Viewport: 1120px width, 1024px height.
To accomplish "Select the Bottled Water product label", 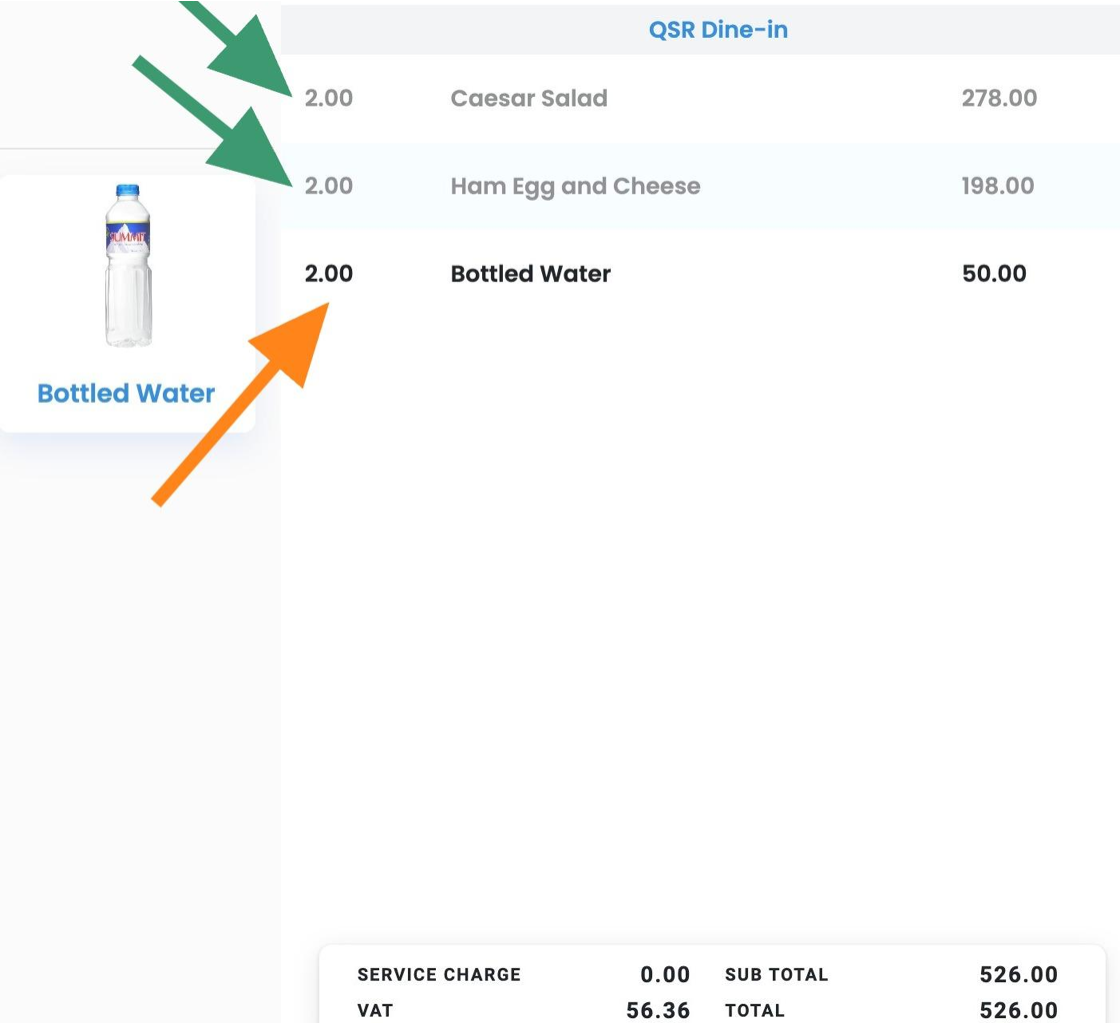I will point(126,393).
